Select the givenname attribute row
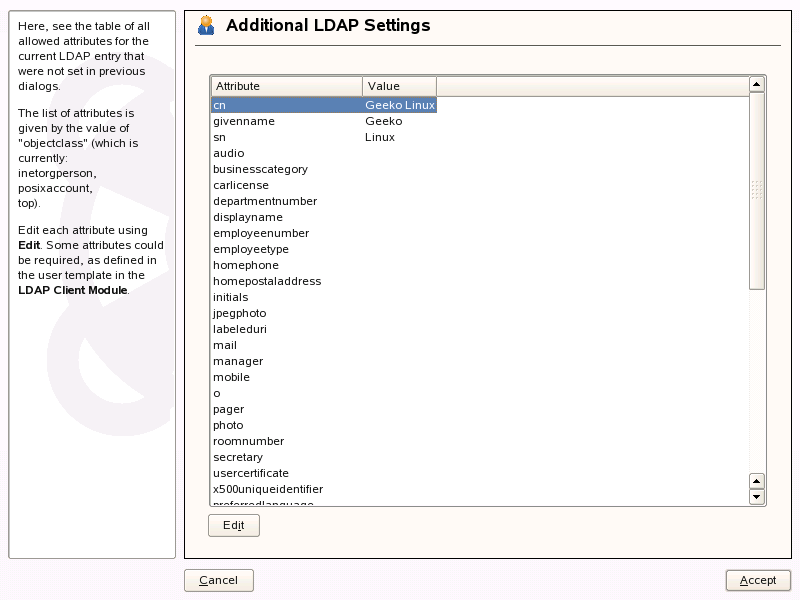This screenshot has height=600, width=800. (324, 121)
